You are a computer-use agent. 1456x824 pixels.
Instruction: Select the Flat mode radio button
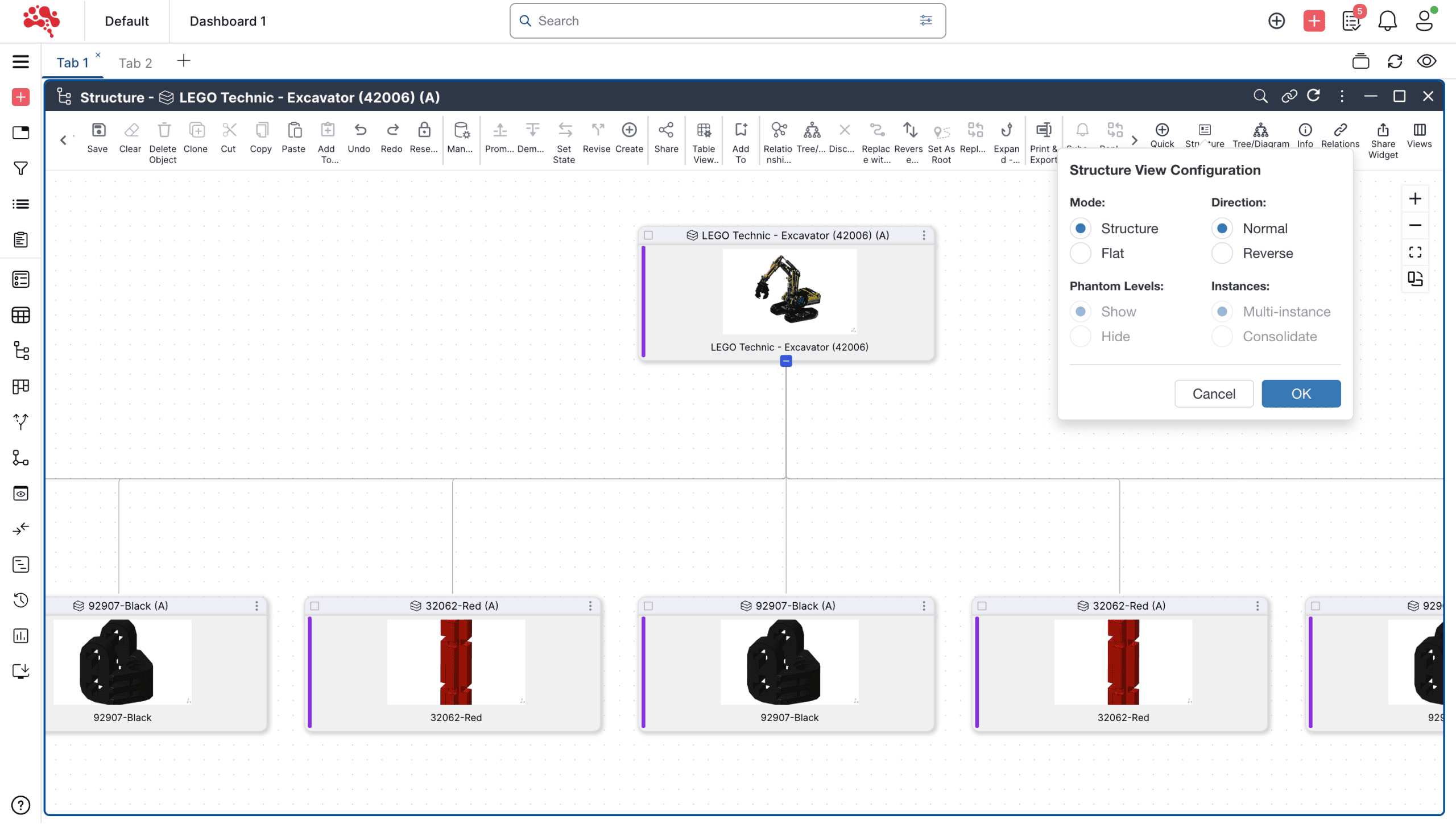[1081, 254]
